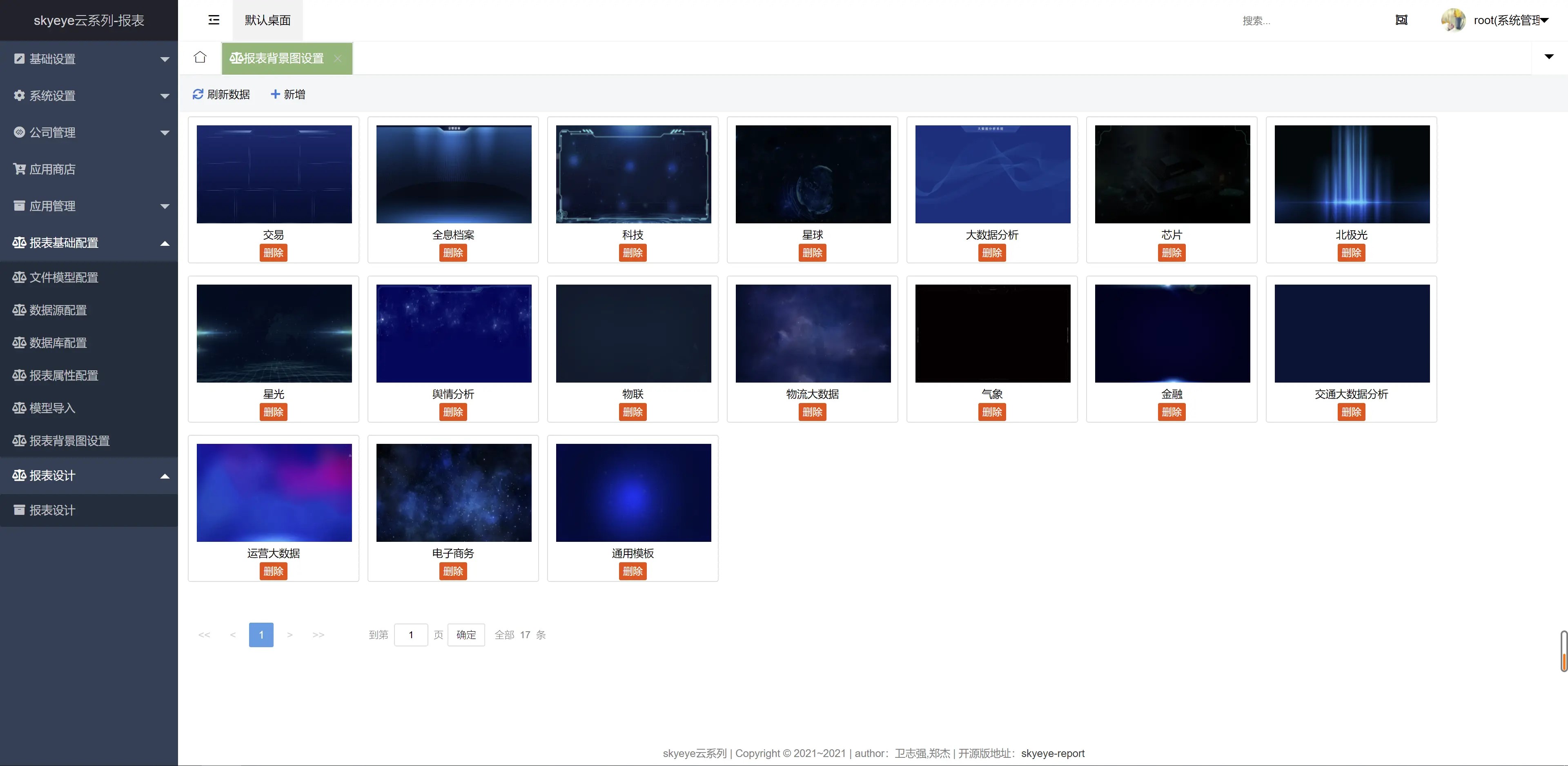Click the 大数据分析 background thumbnail
This screenshot has width=1568, height=766.
992,174
